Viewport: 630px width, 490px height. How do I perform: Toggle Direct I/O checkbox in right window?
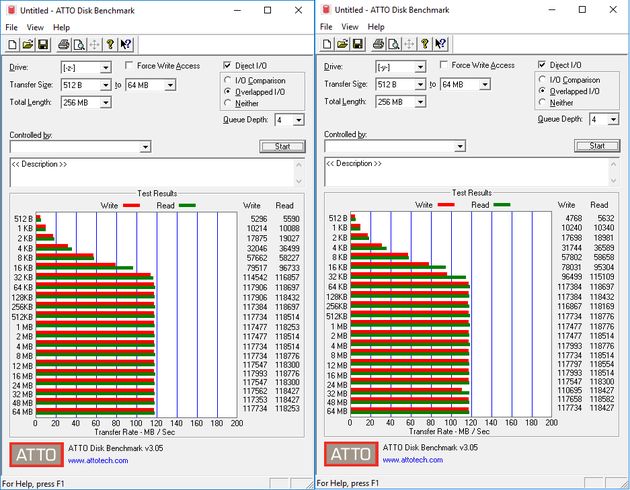(542, 64)
